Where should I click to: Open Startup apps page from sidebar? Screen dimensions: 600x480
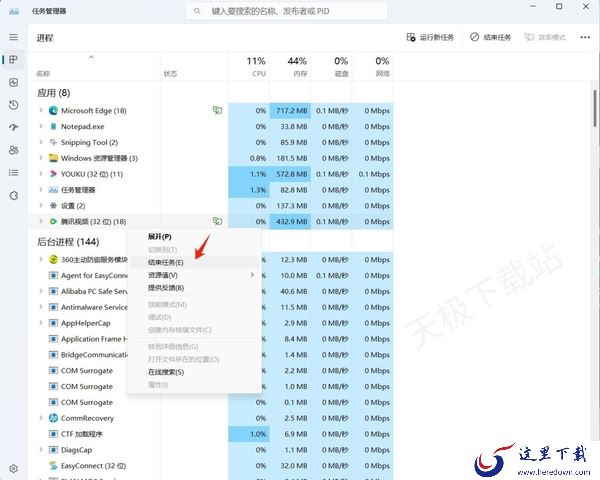pyautogui.click(x=13, y=127)
